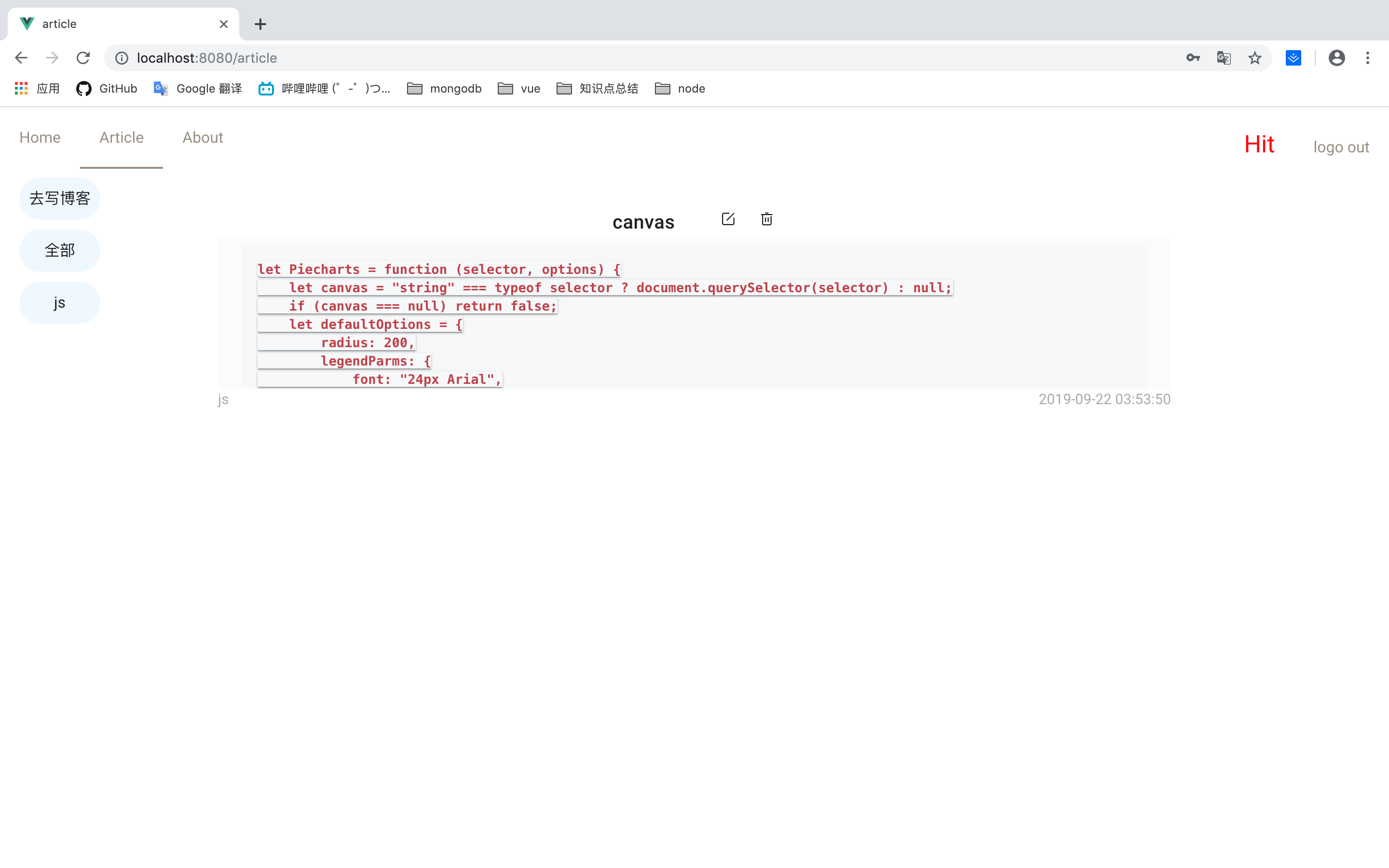Click the saved password key icon
The height and width of the screenshot is (868, 1389).
pos(1193,58)
